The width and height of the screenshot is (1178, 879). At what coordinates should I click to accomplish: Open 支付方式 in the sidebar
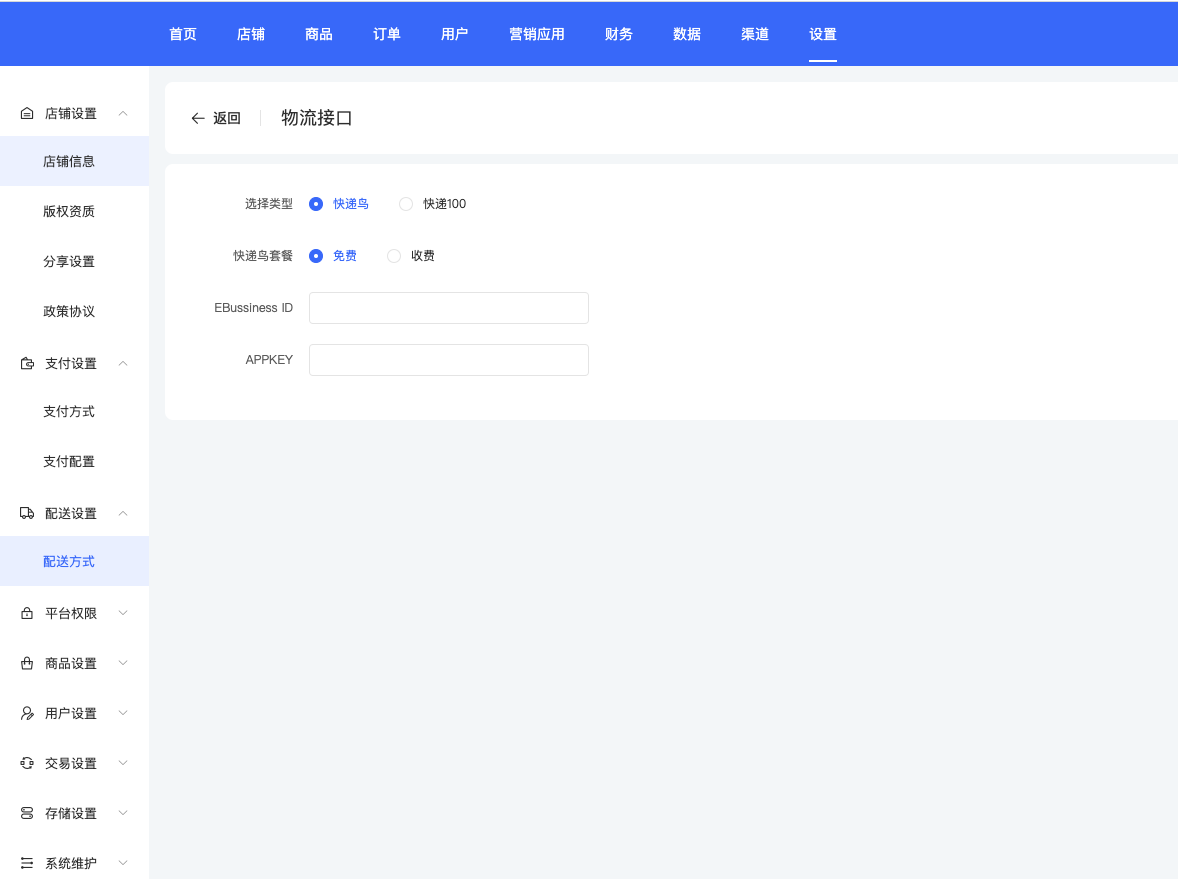coord(69,412)
